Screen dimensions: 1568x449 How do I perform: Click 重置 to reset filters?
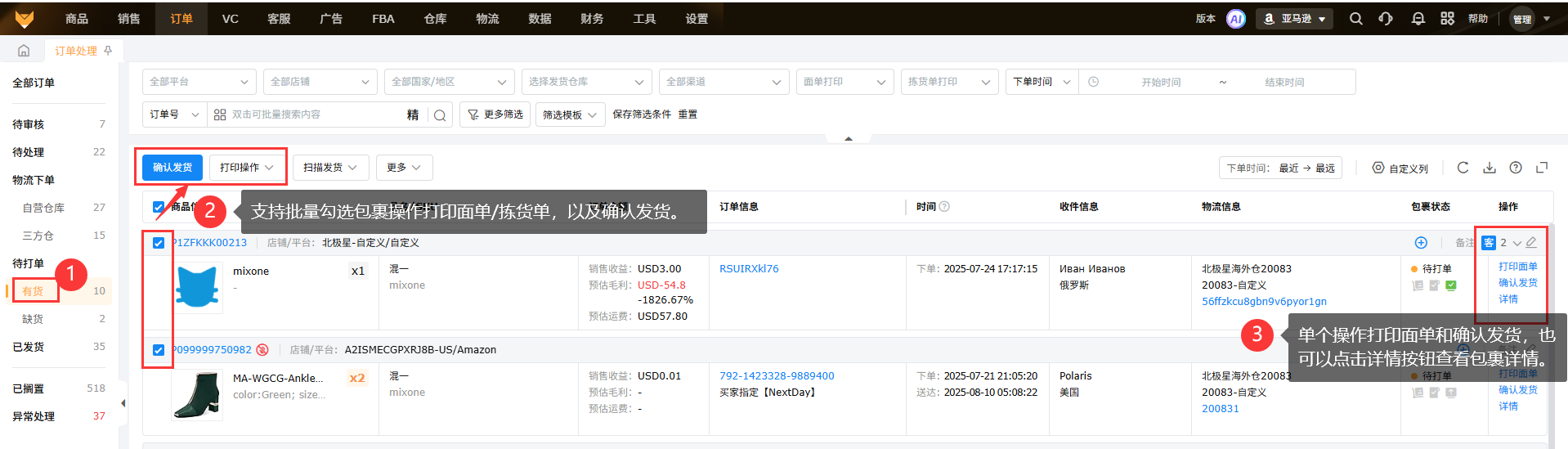688,114
